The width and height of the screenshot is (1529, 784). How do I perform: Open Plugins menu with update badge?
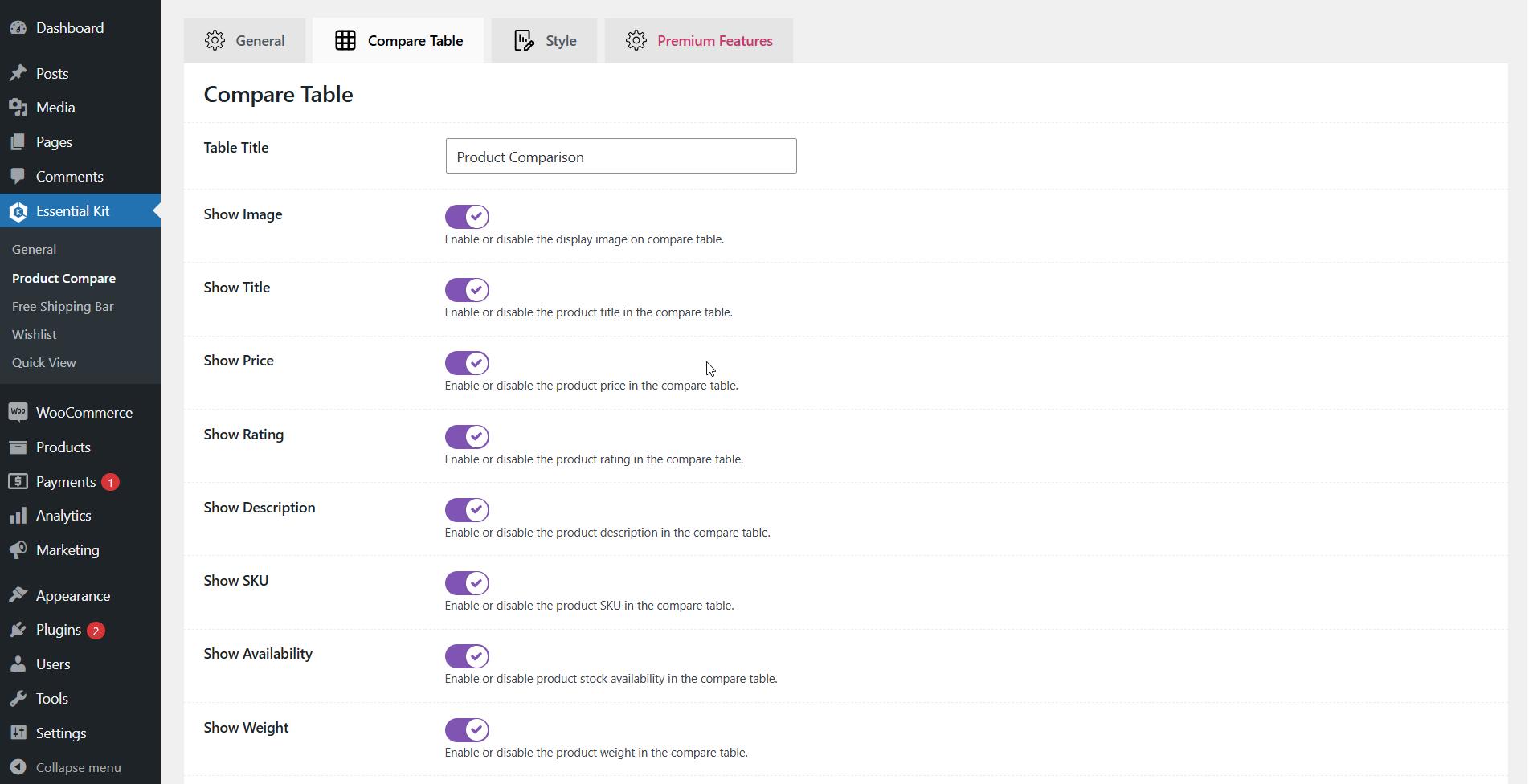click(59, 630)
